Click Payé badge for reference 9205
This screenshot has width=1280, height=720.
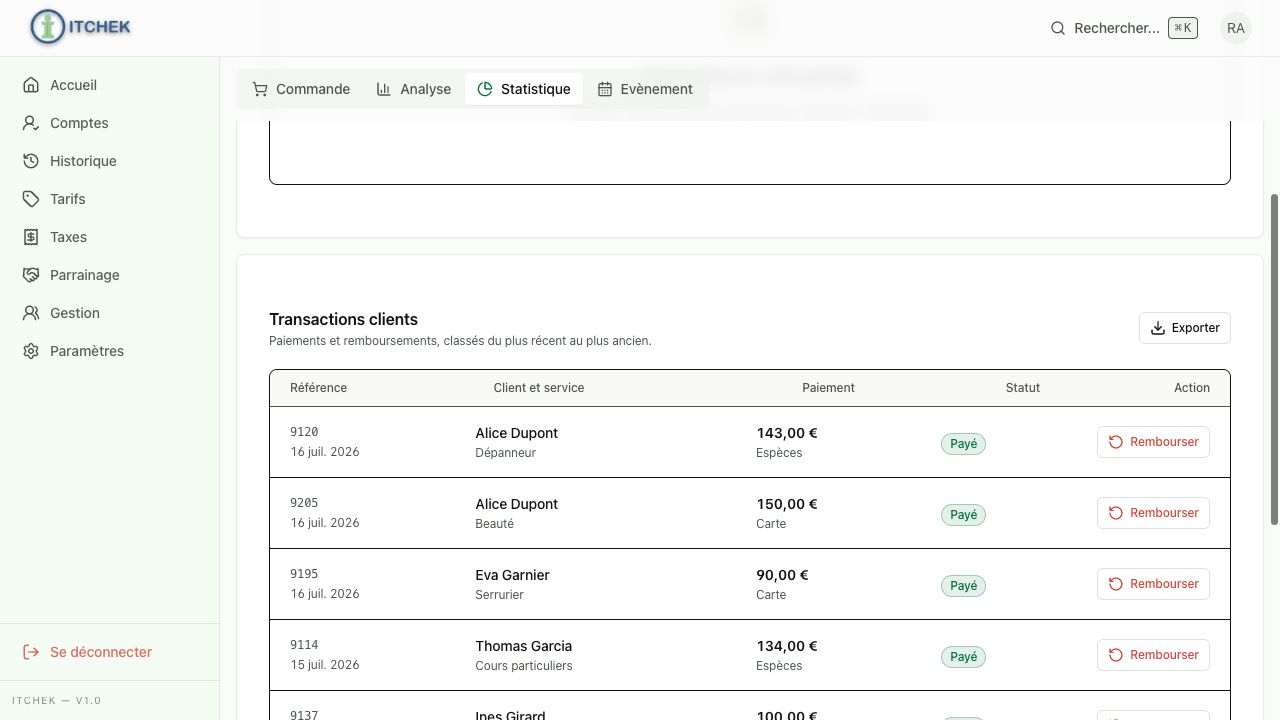963,515
